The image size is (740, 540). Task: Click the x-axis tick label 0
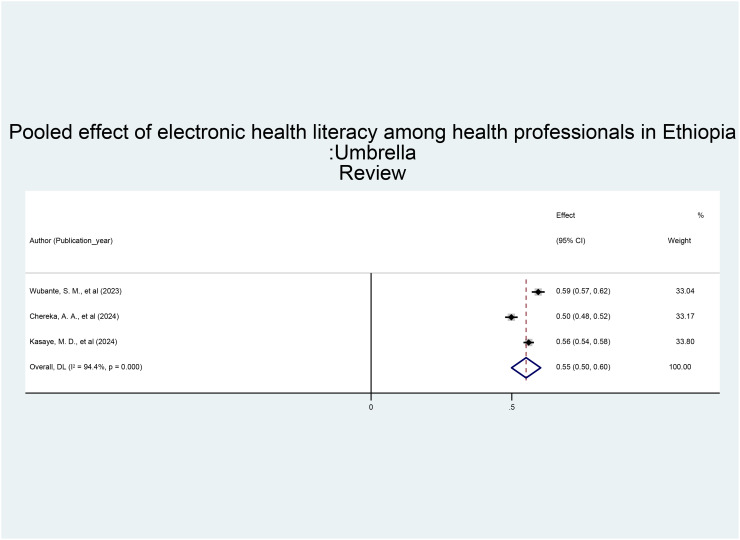pos(371,407)
